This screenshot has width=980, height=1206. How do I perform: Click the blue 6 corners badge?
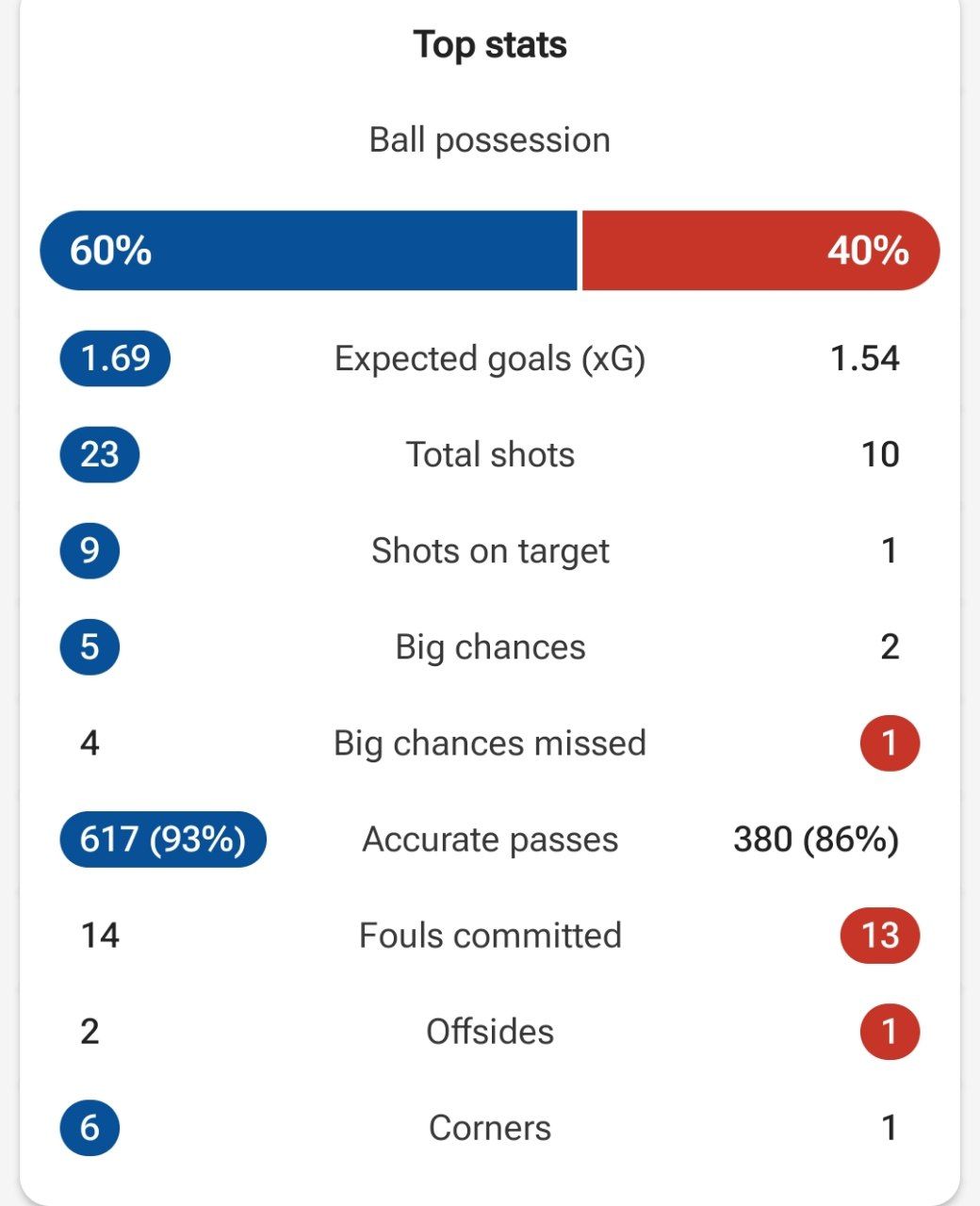90,1128
